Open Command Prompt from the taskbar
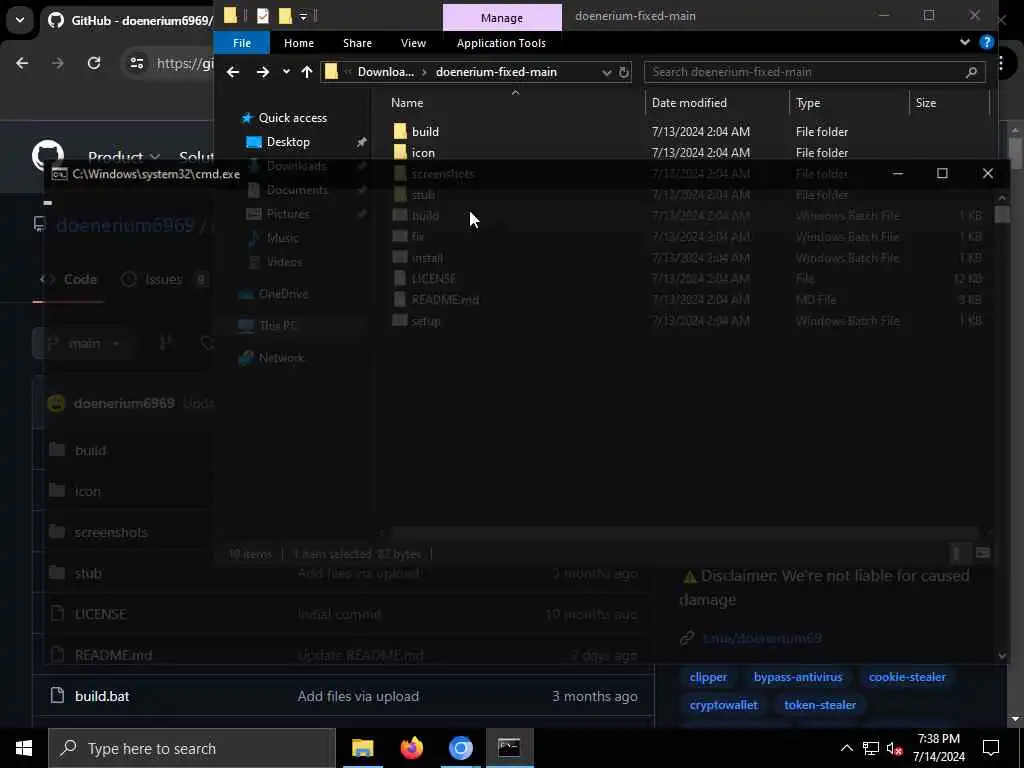Image resolution: width=1024 pixels, height=768 pixels. [x=509, y=748]
